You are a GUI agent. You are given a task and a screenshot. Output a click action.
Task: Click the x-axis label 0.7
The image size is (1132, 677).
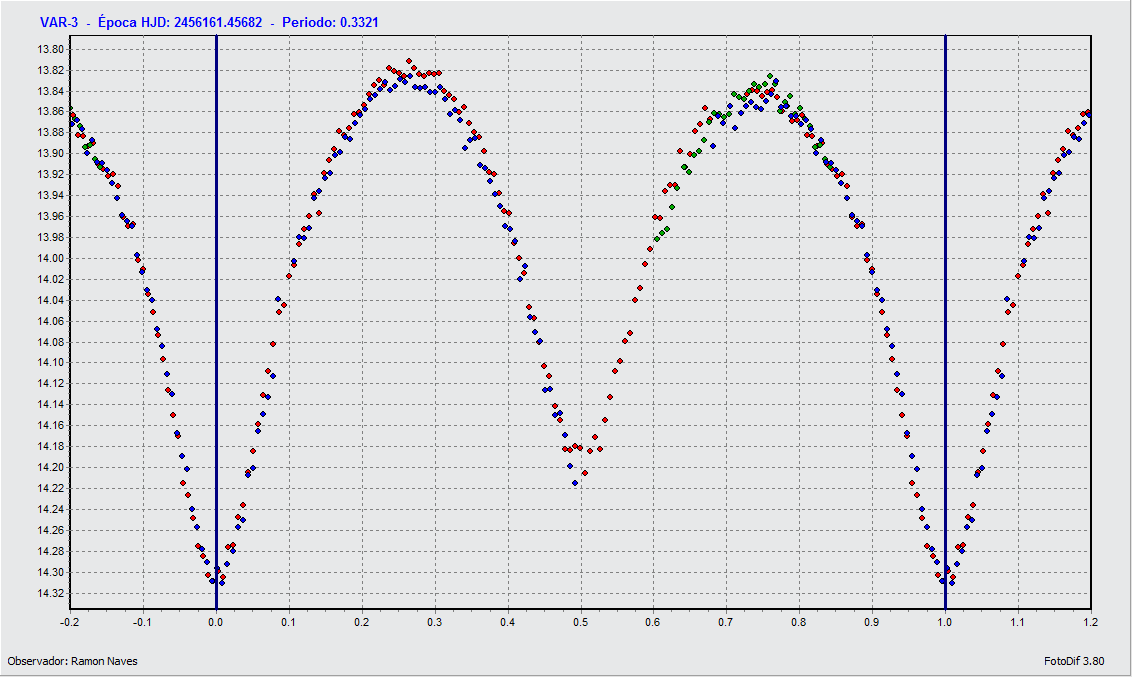pyautogui.click(x=726, y=622)
